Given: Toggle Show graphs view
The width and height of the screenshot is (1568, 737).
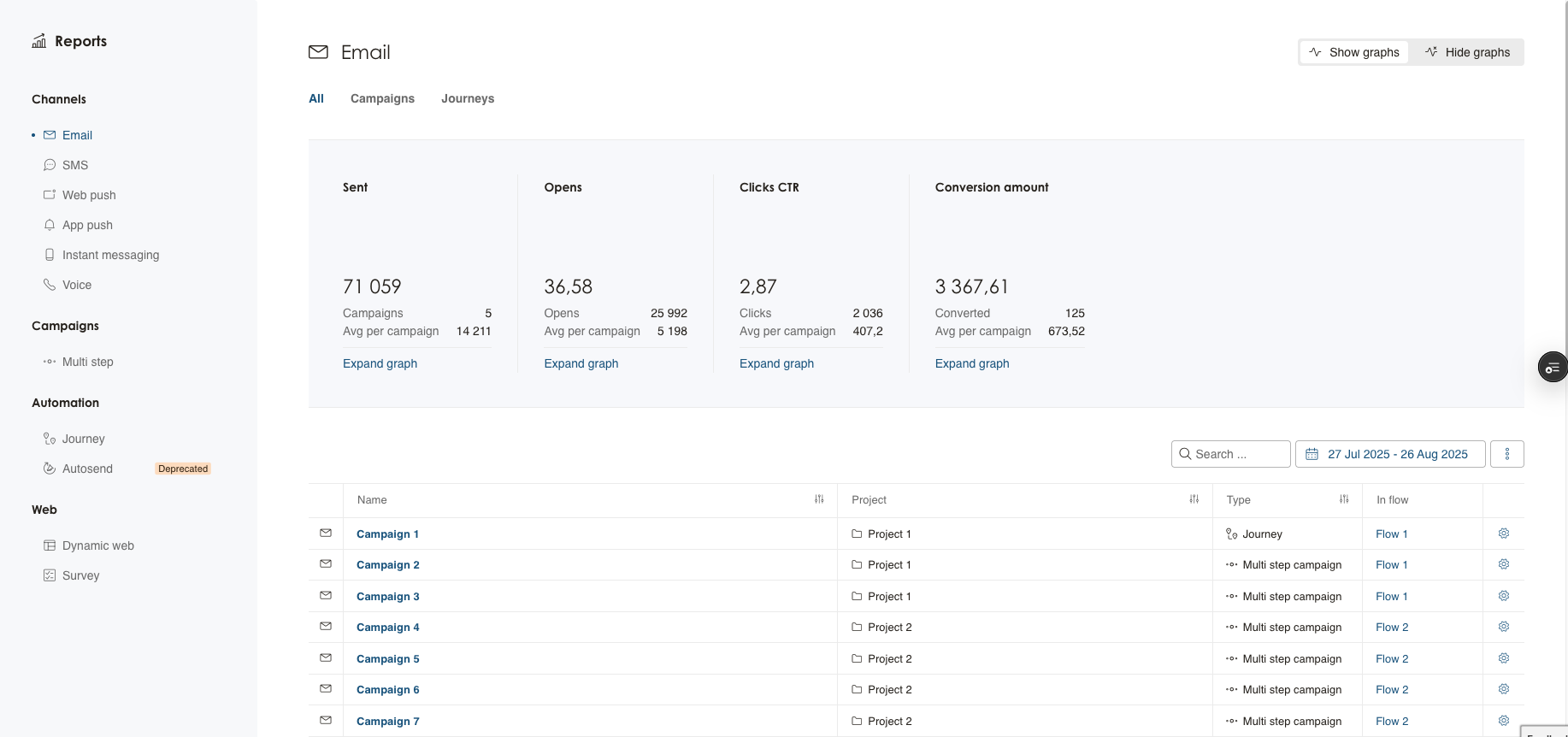Looking at the screenshot, I should 1354,52.
